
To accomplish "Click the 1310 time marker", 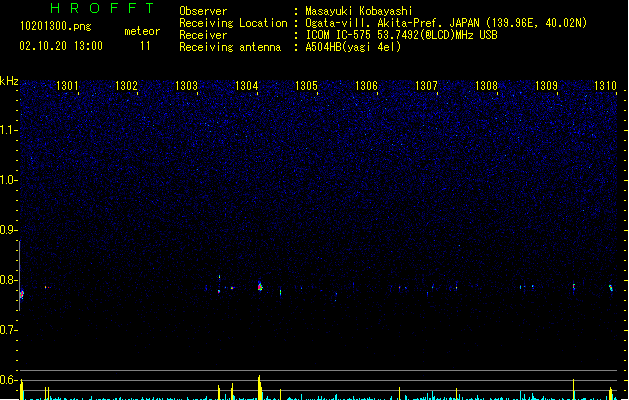I will coord(605,86).
